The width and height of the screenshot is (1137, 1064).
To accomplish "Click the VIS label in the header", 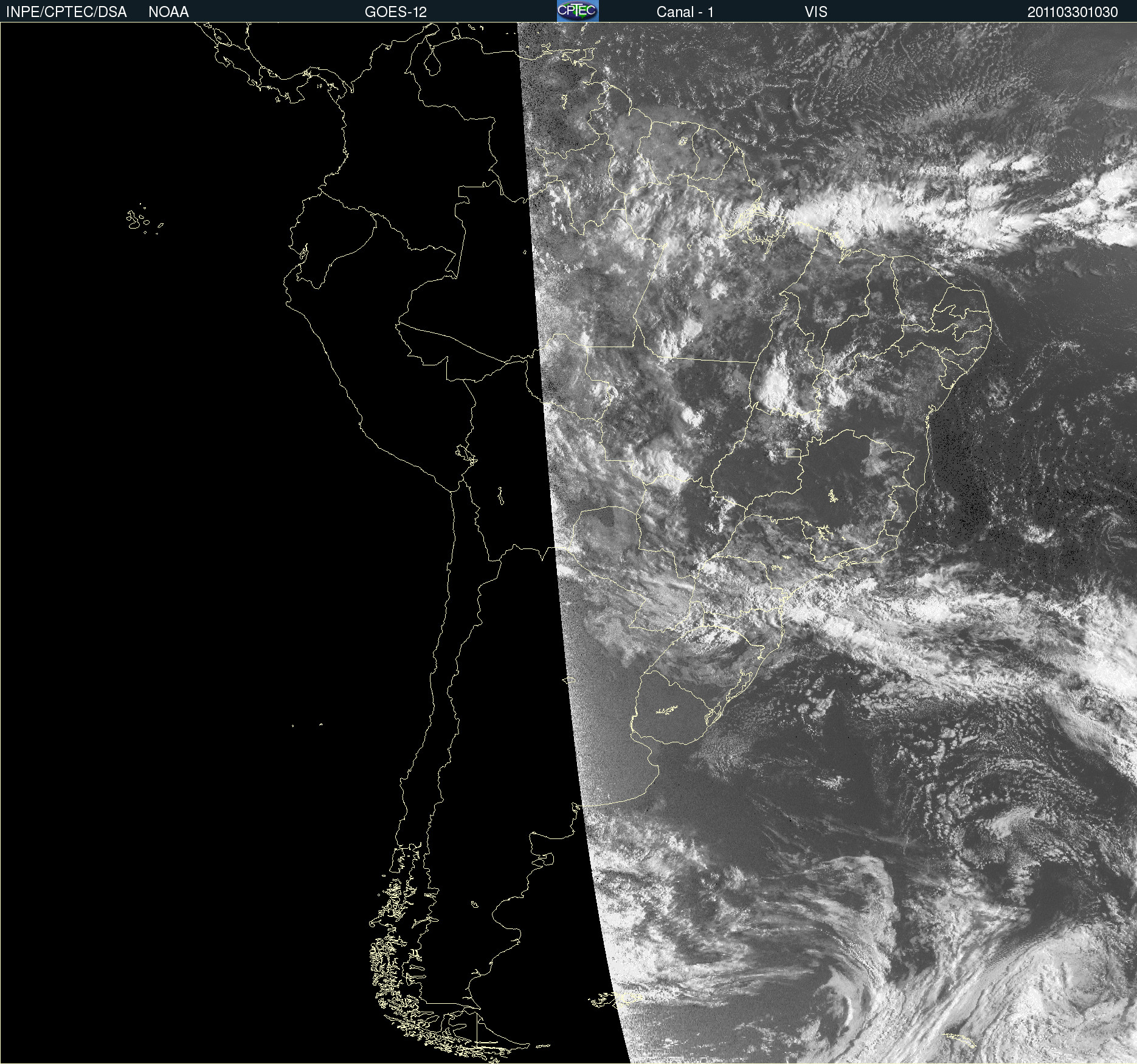I will click(x=816, y=12).
